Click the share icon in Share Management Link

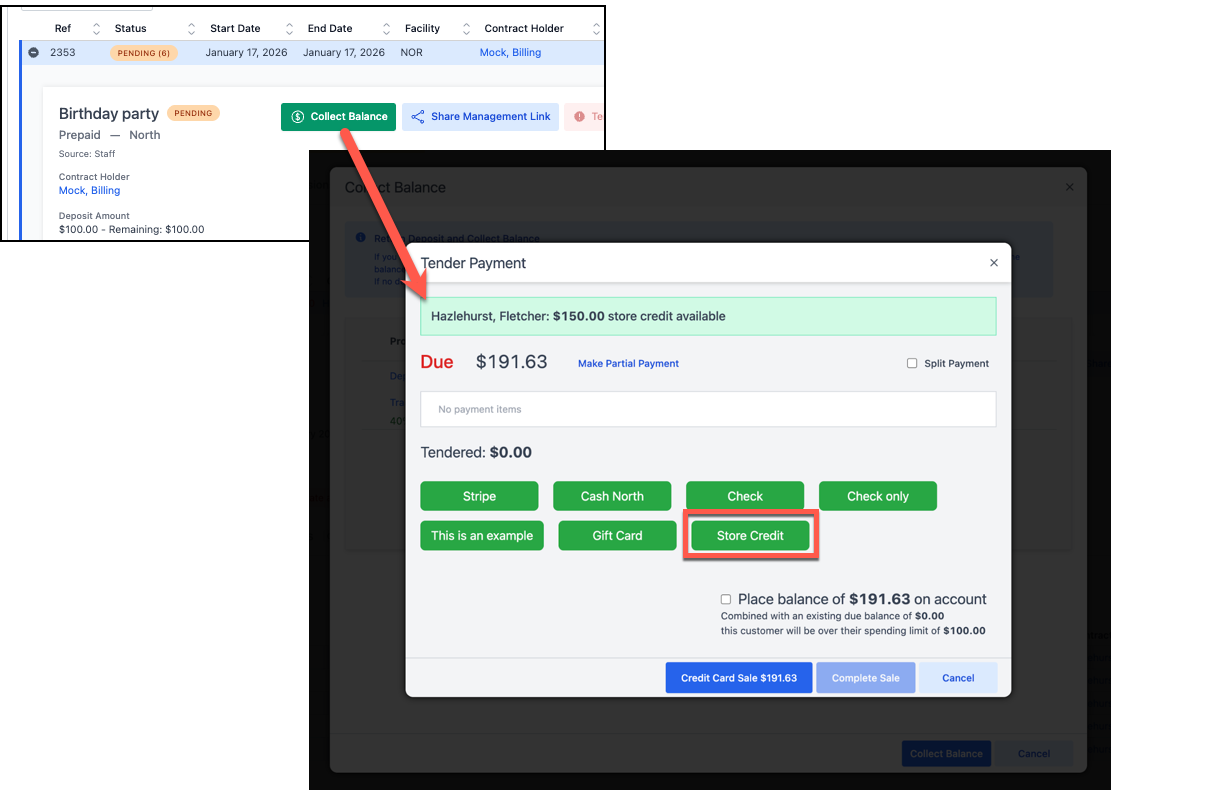(418, 117)
